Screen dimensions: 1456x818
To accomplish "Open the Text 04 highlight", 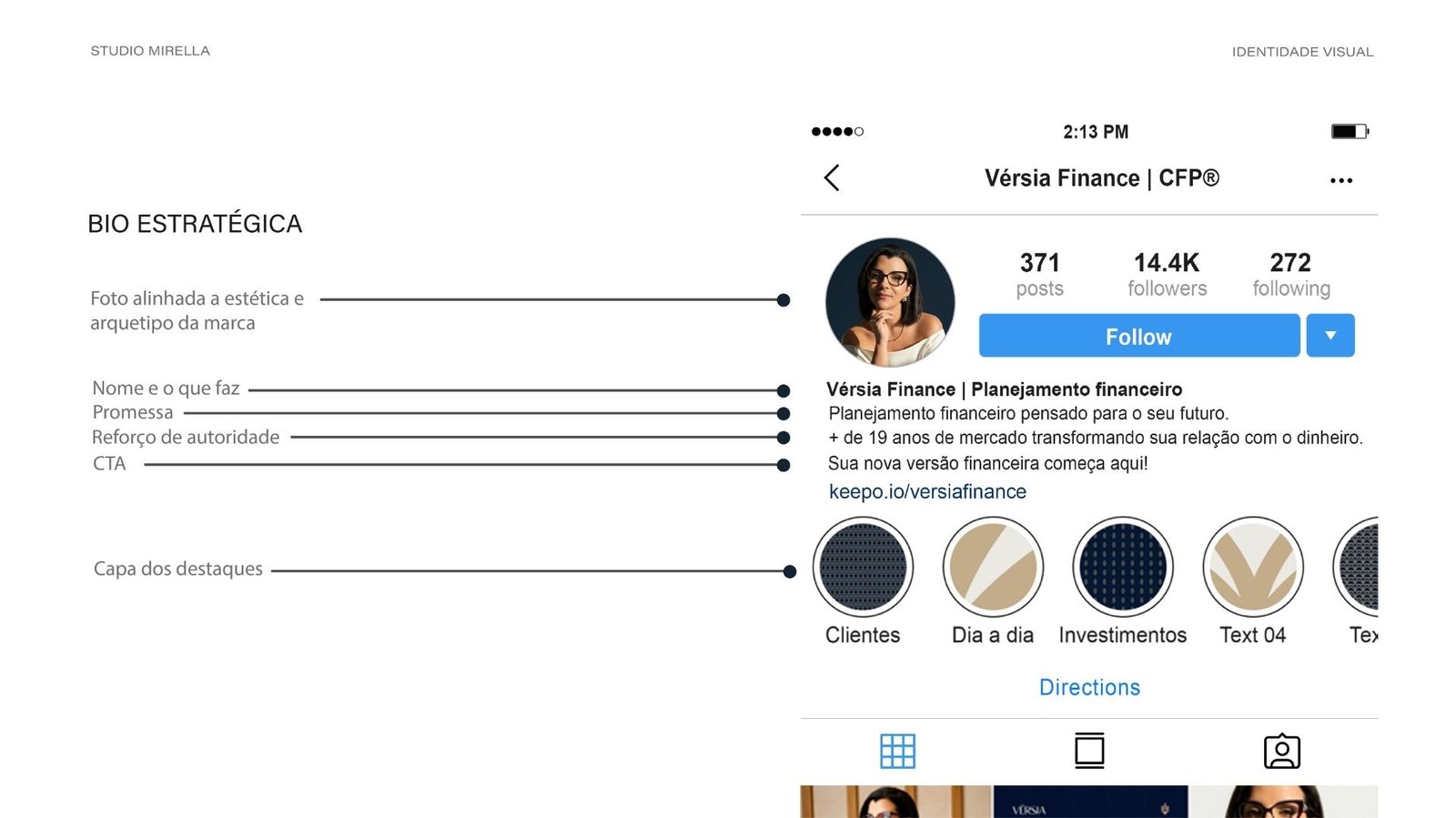I will click(1253, 567).
